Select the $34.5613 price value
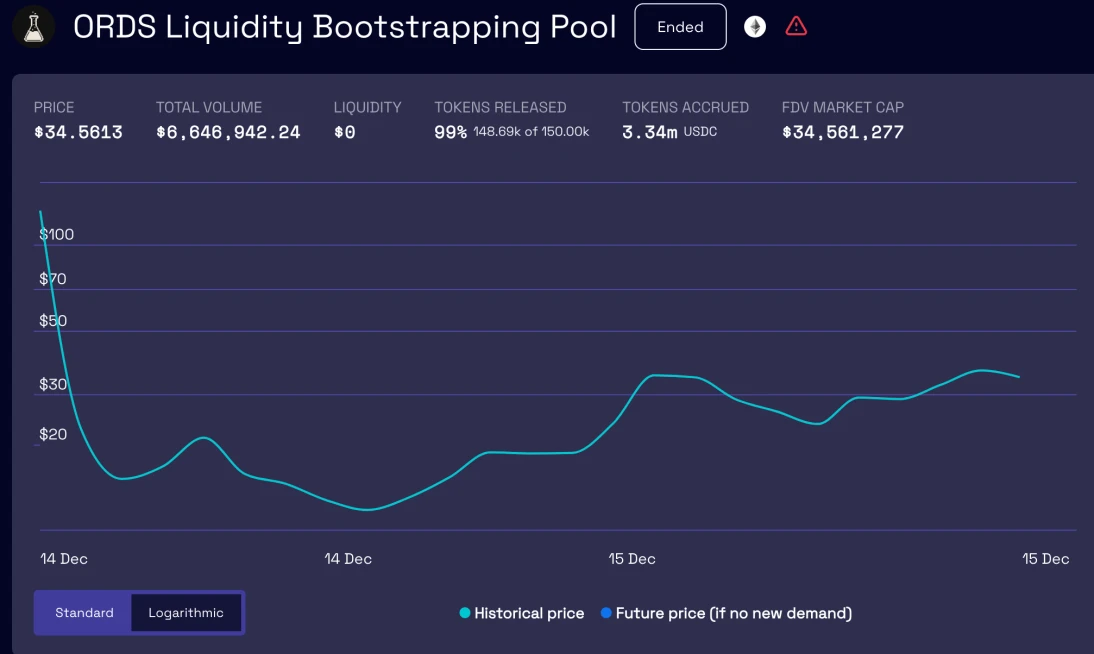The image size is (1094, 654). [x=78, y=132]
